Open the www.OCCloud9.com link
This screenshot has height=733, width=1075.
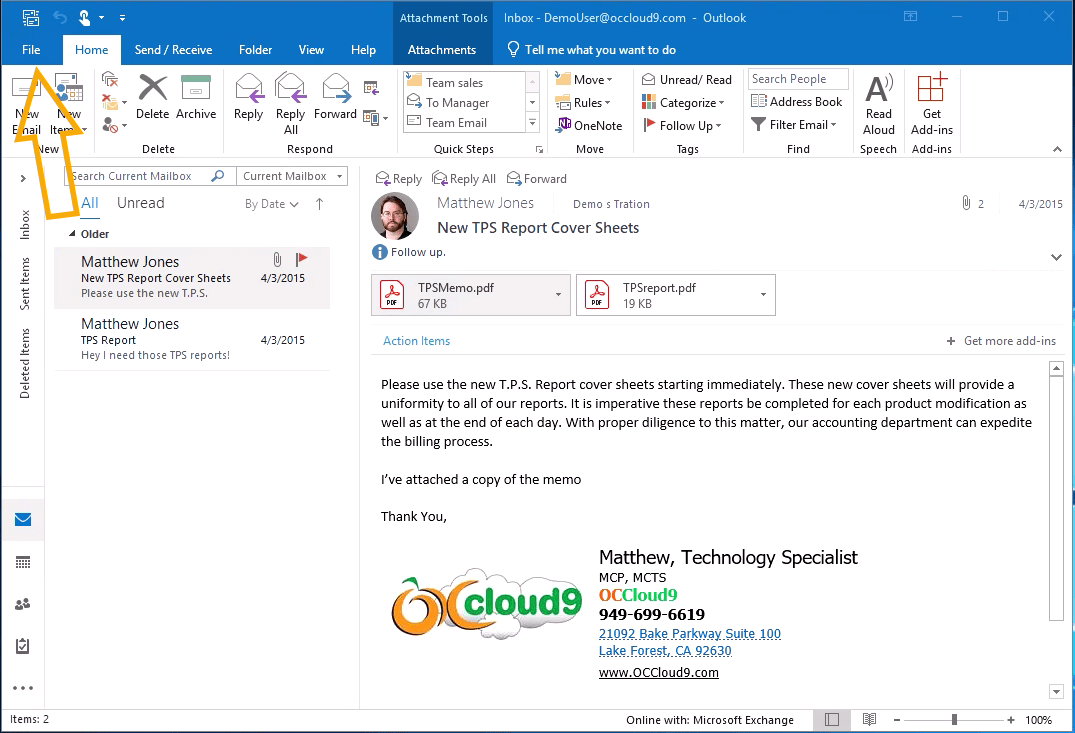pyautogui.click(x=659, y=673)
